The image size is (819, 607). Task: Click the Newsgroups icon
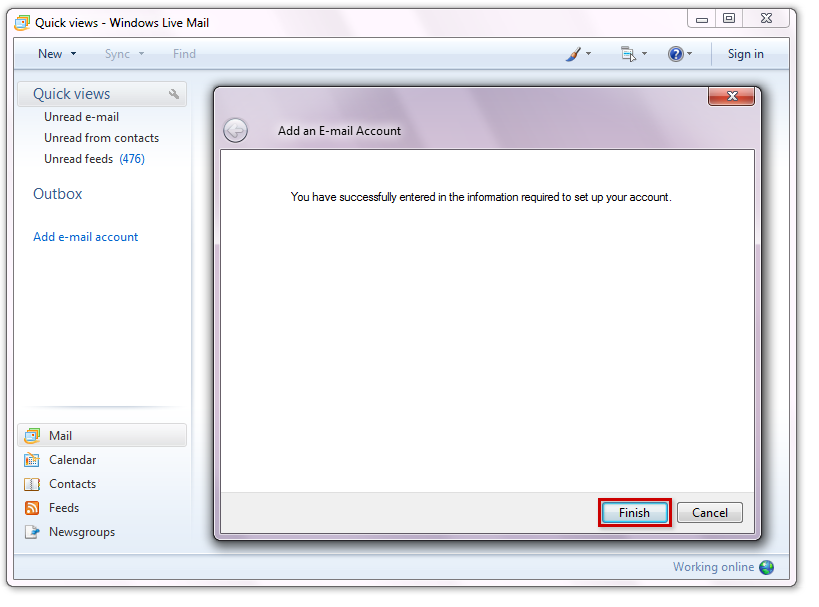pos(32,532)
